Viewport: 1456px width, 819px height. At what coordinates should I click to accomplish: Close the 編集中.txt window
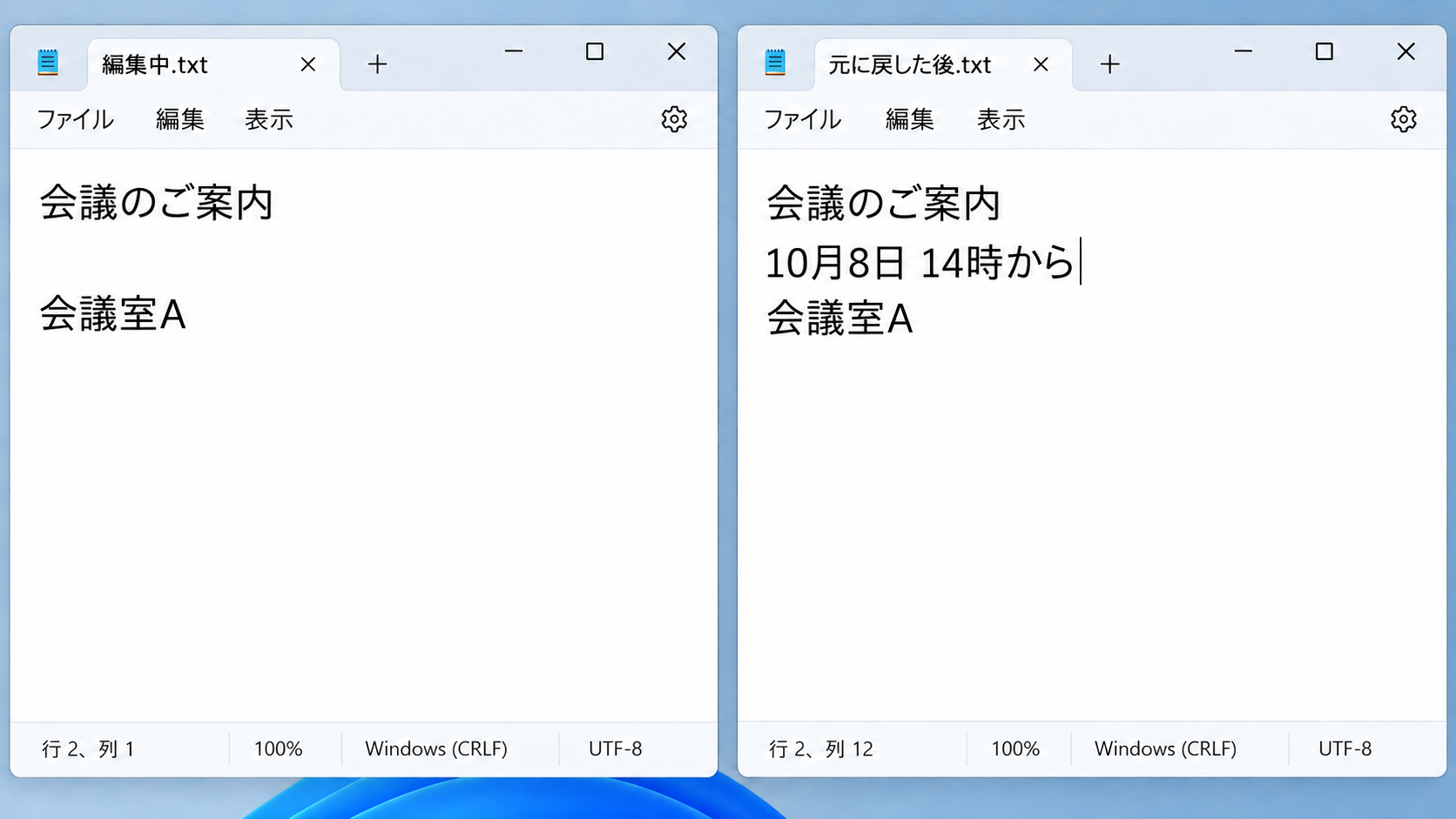click(x=677, y=51)
